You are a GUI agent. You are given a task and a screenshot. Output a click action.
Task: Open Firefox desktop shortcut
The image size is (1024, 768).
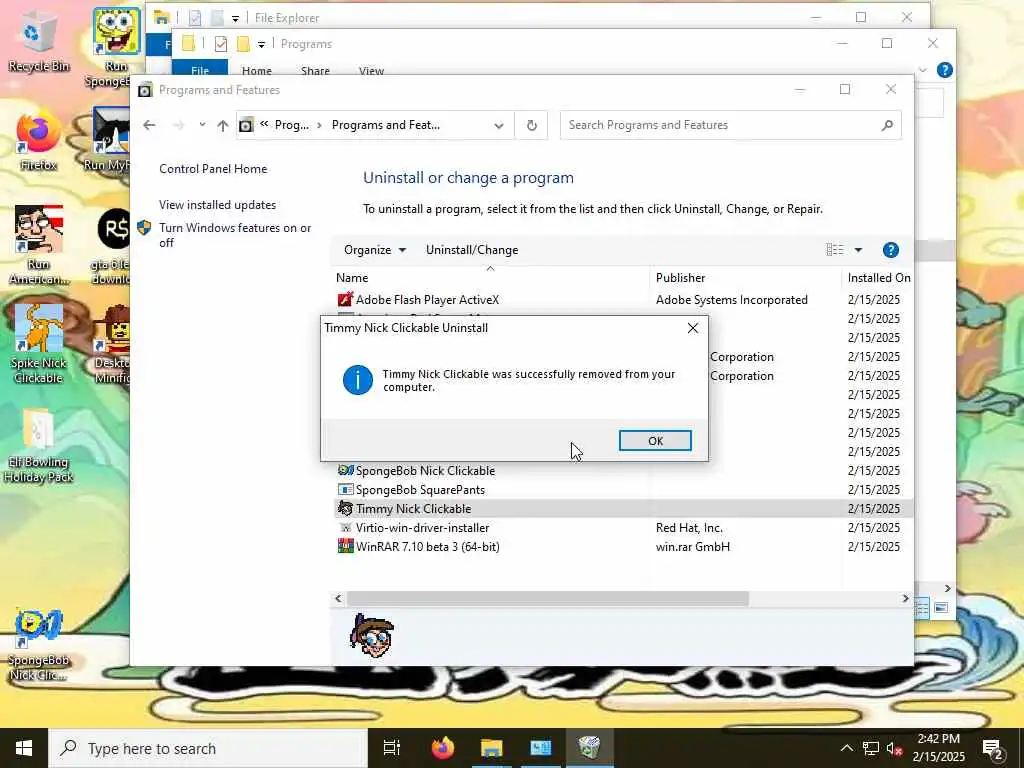[x=39, y=142]
